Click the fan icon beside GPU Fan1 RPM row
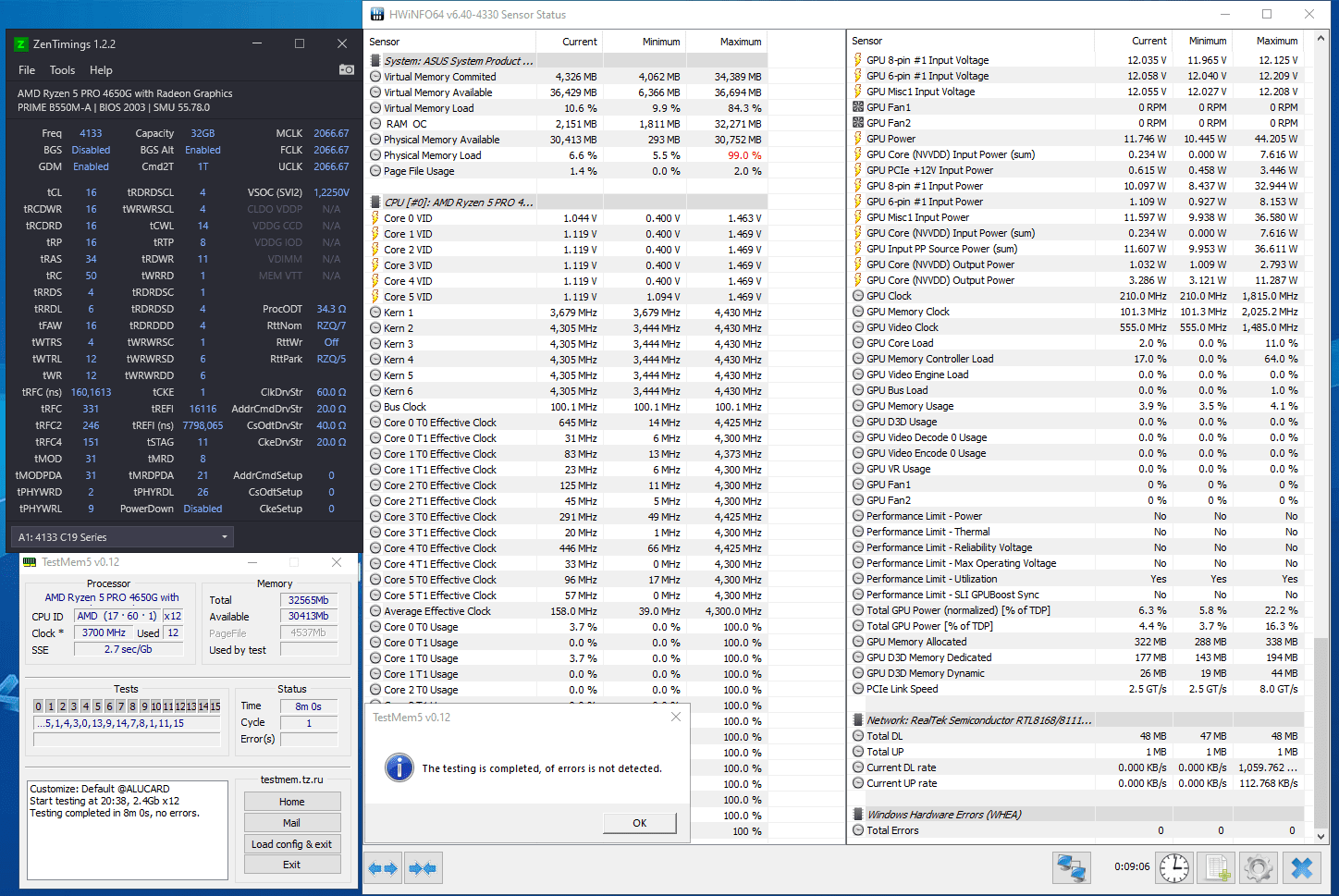The height and width of the screenshot is (896, 1339). pyautogui.click(x=858, y=107)
